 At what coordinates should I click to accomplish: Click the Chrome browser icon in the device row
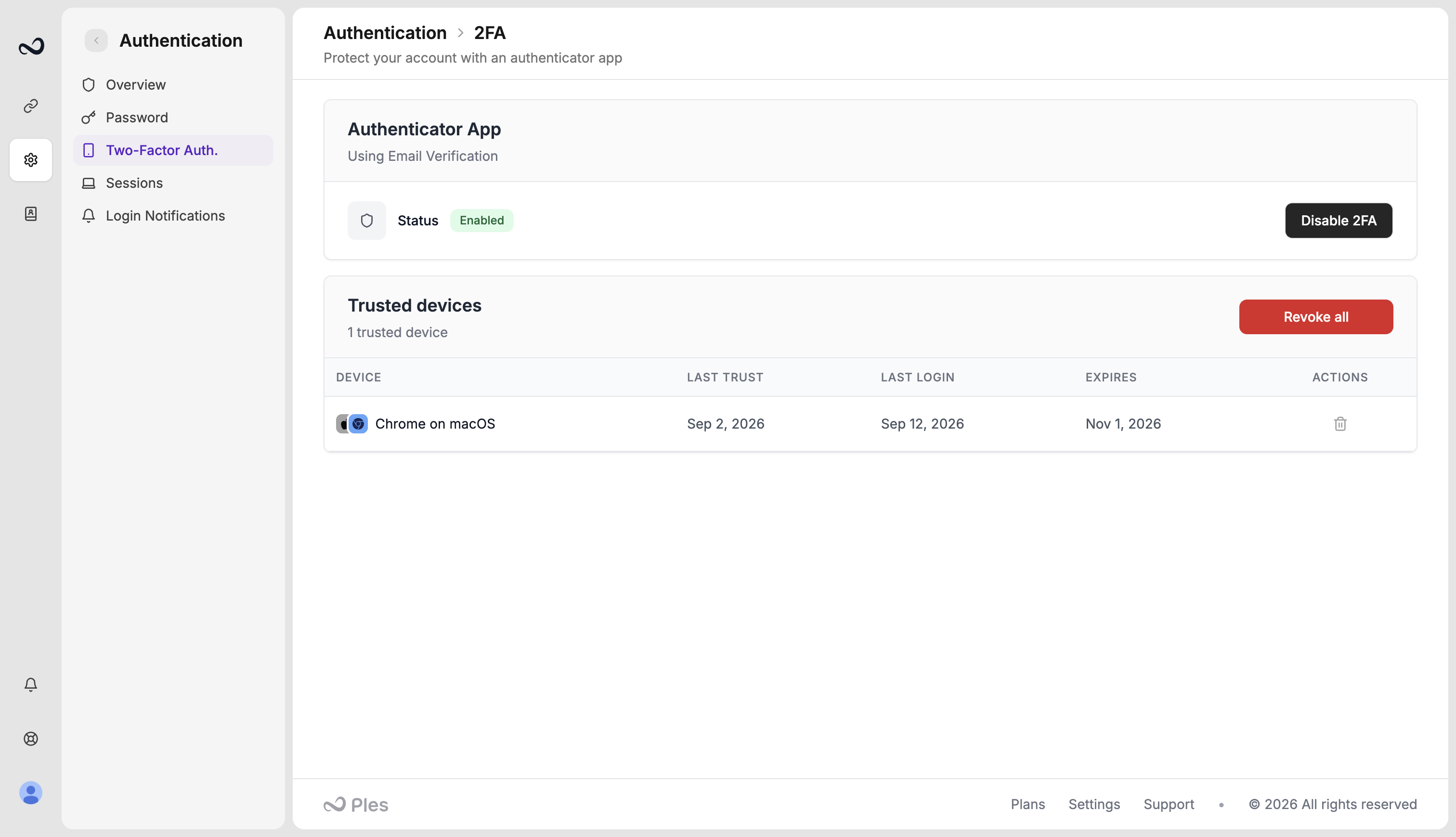click(x=358, y=424)
